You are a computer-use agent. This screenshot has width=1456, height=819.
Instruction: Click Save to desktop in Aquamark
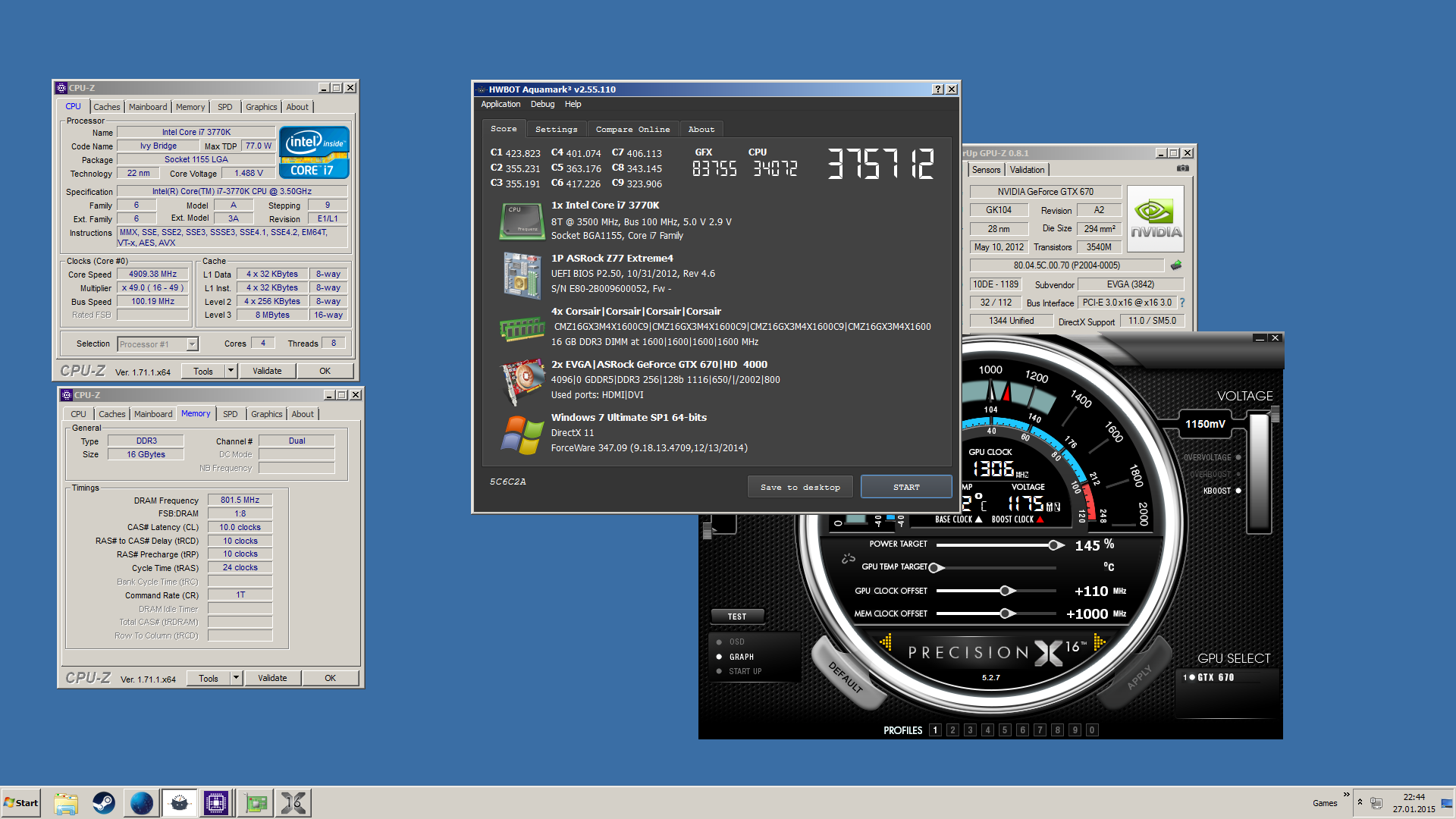pyautogui.click(x=800, y=488)
